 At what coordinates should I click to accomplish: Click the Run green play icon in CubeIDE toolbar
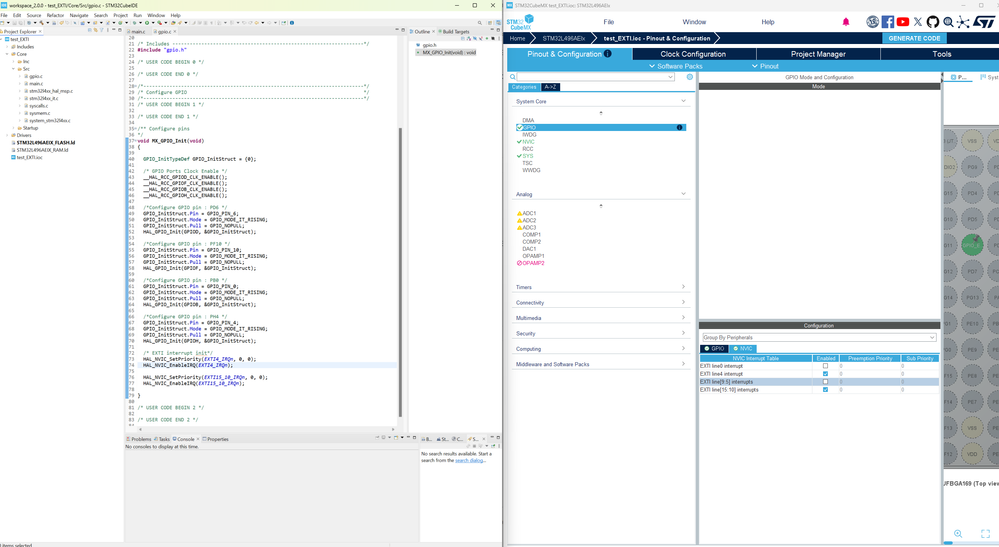(147, 22)
